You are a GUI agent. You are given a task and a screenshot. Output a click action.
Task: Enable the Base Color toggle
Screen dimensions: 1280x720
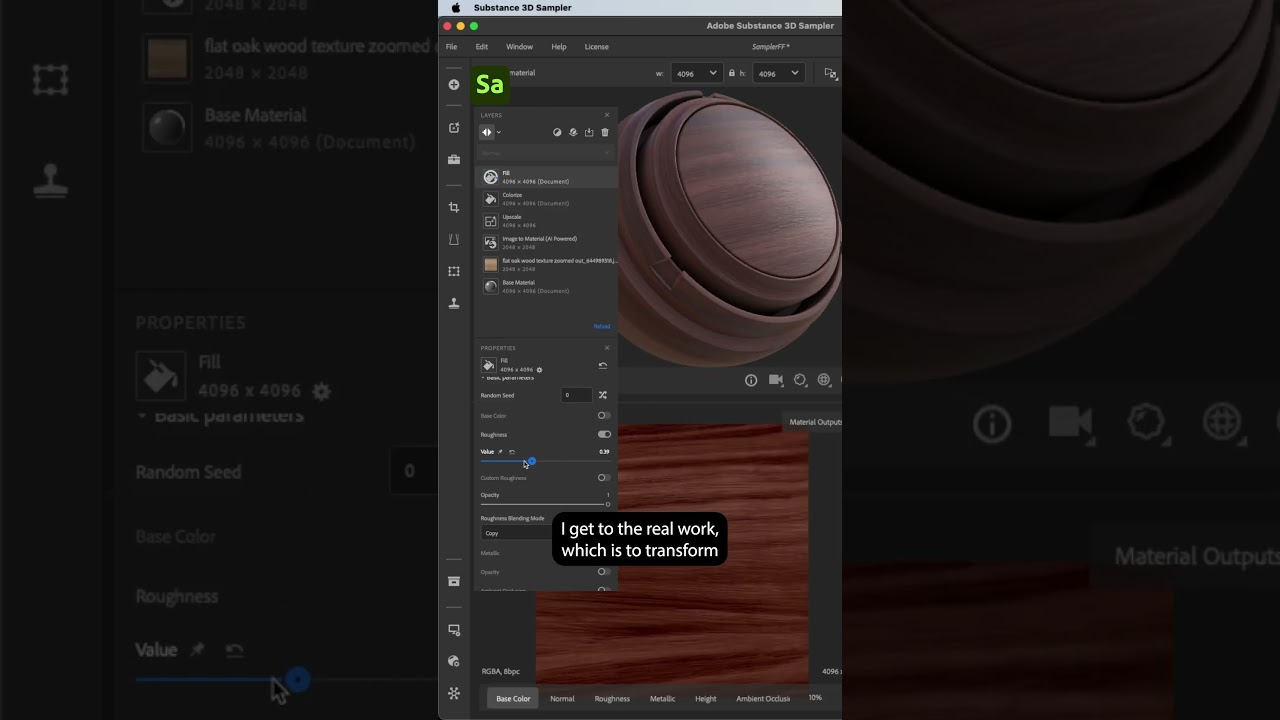[x=604, y=415]
